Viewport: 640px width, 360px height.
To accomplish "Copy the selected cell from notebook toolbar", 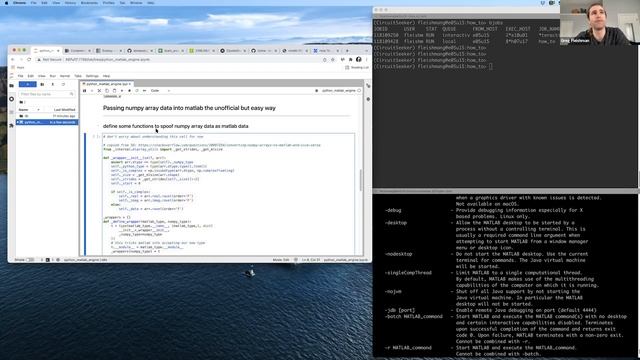I will coord(107,91).
